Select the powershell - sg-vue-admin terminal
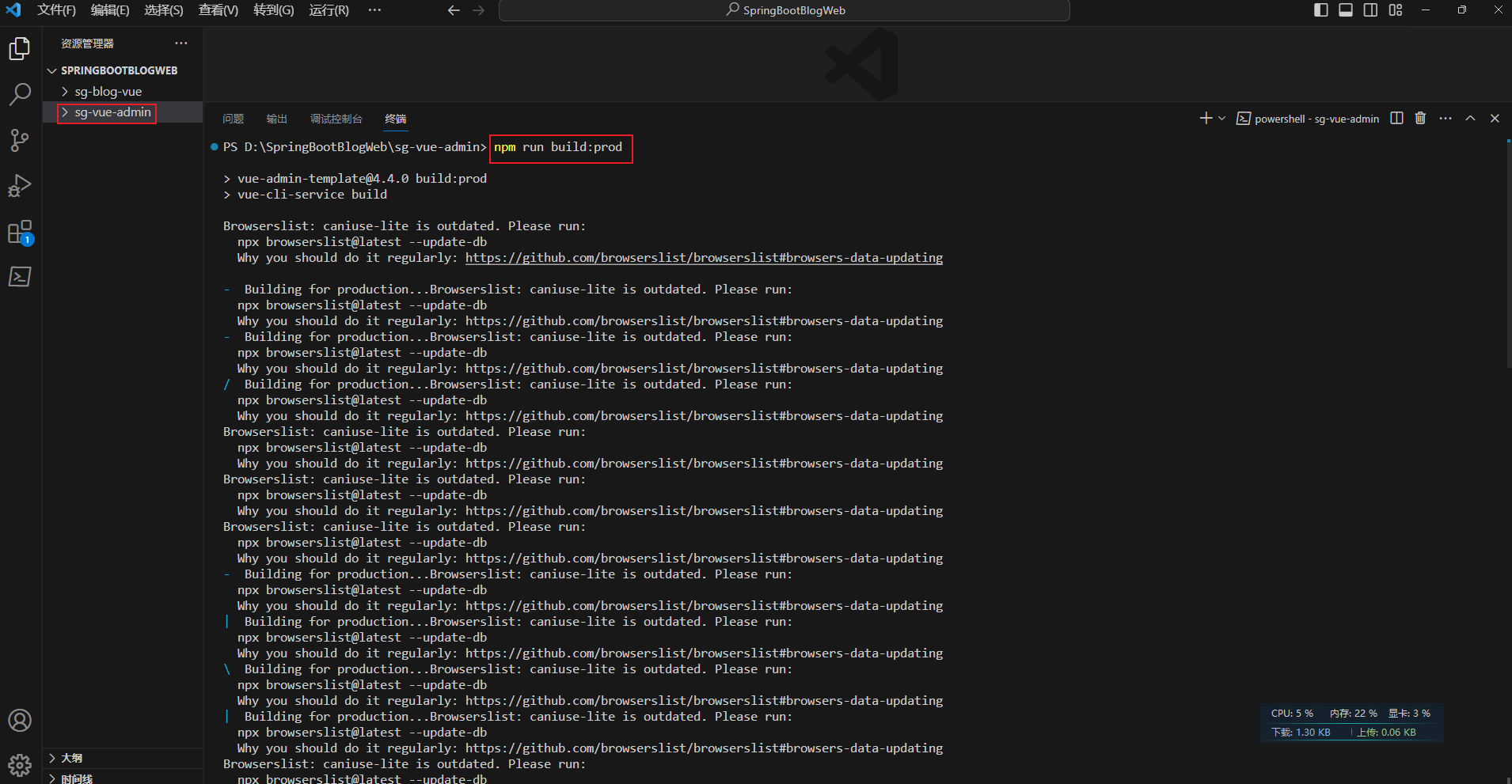The width and height of the screenshot is (1512, 784). (1308, 119)
